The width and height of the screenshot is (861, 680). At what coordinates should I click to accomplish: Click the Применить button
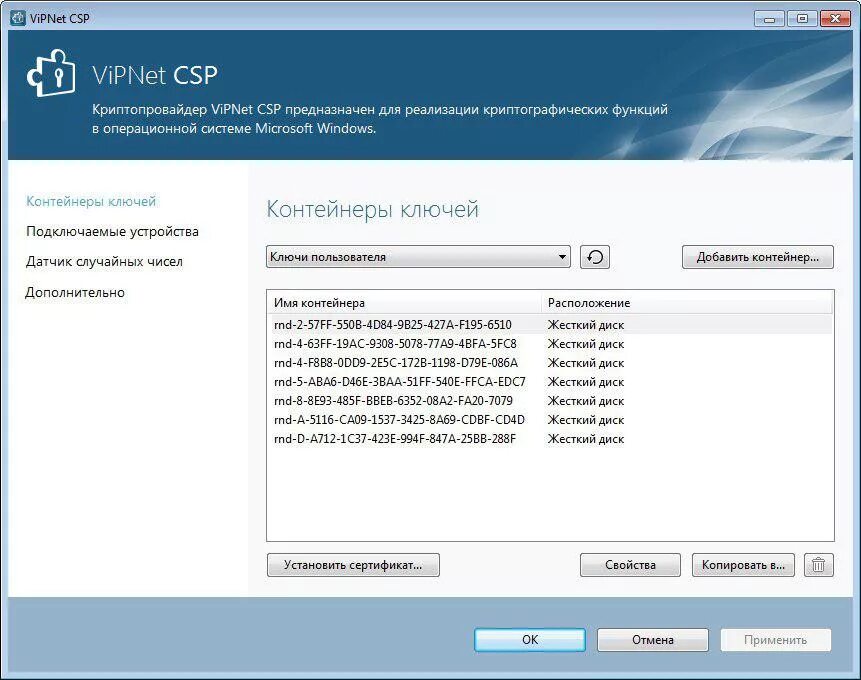click(775, 640)
